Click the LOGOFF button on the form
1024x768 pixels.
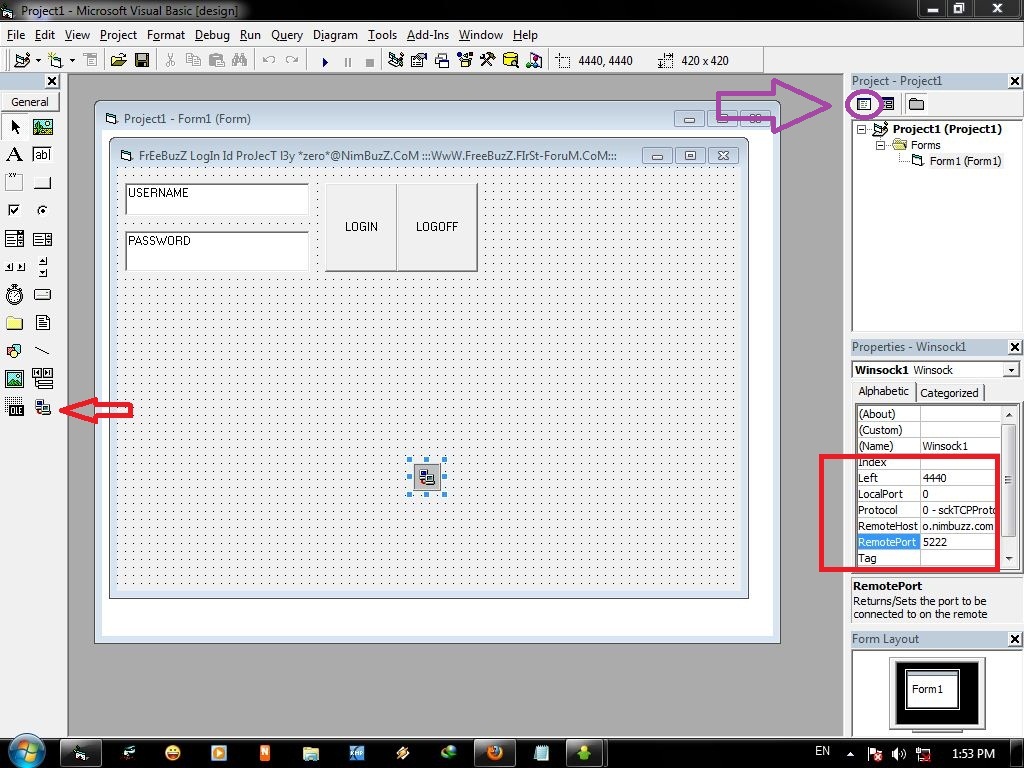pyautogui.click(x=437, y=227)
